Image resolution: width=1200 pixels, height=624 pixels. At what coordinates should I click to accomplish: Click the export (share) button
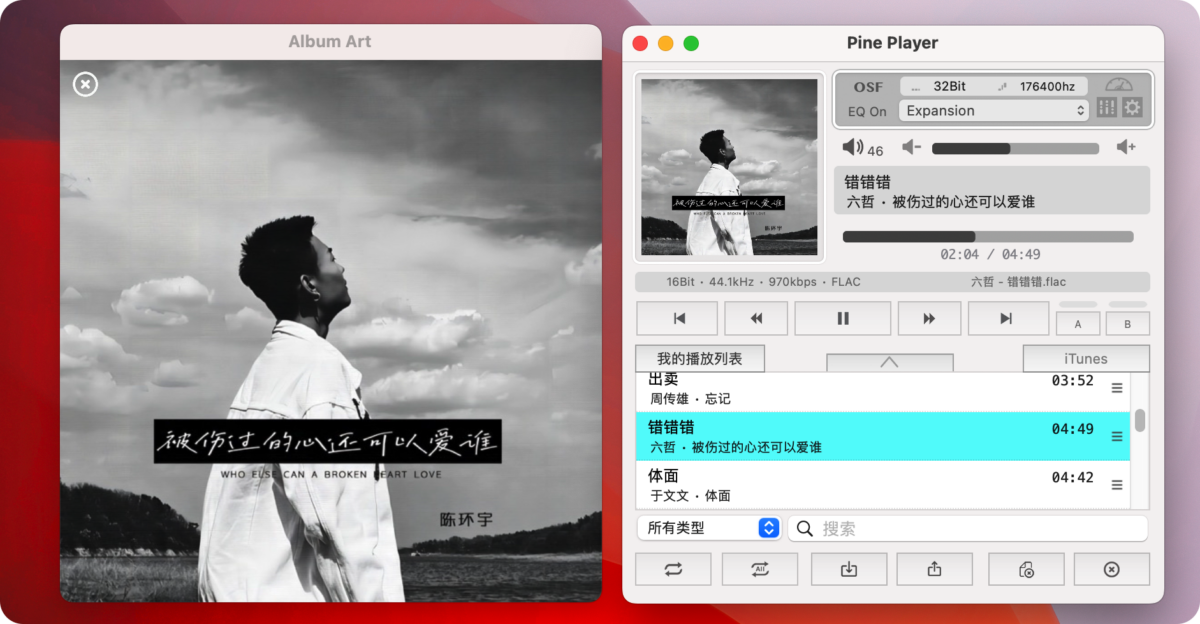[935, 569]
